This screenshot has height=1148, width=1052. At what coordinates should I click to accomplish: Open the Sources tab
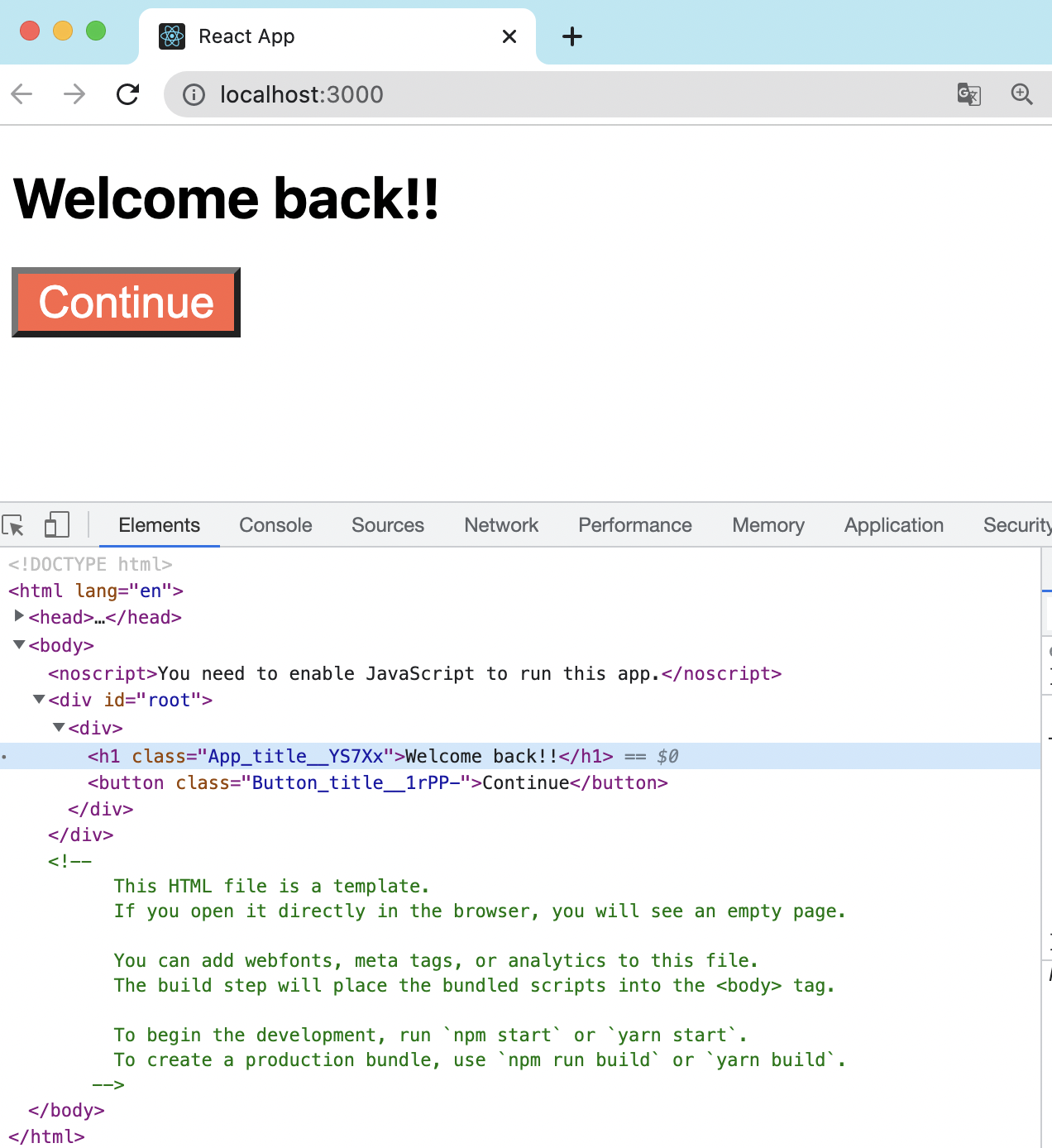point(388,525)
